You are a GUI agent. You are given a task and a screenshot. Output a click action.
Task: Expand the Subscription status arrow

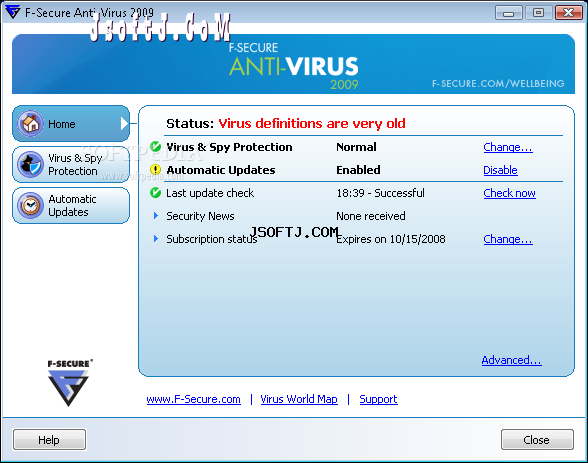tap(156, 238)
